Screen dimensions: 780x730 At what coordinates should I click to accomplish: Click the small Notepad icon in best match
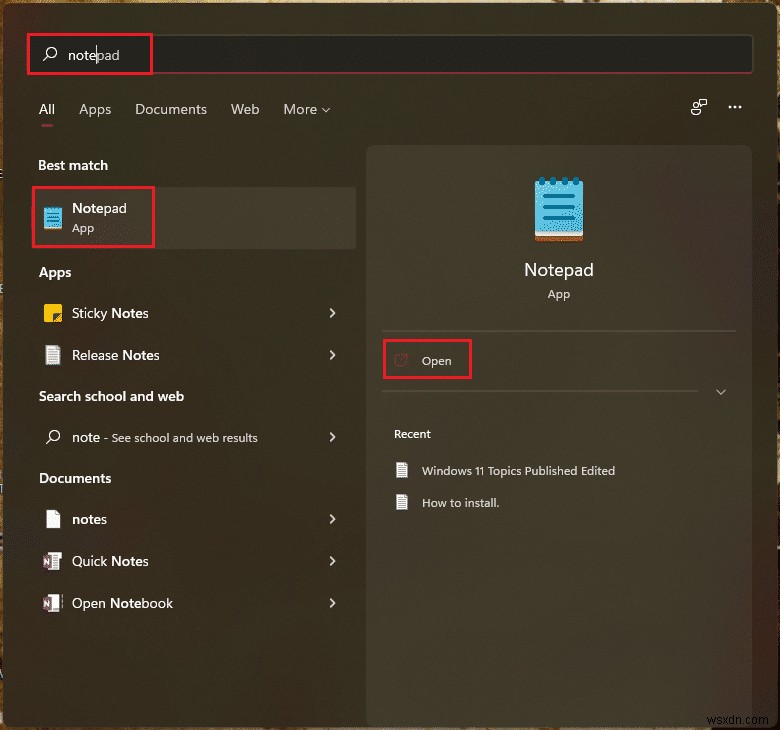point(53,218)
